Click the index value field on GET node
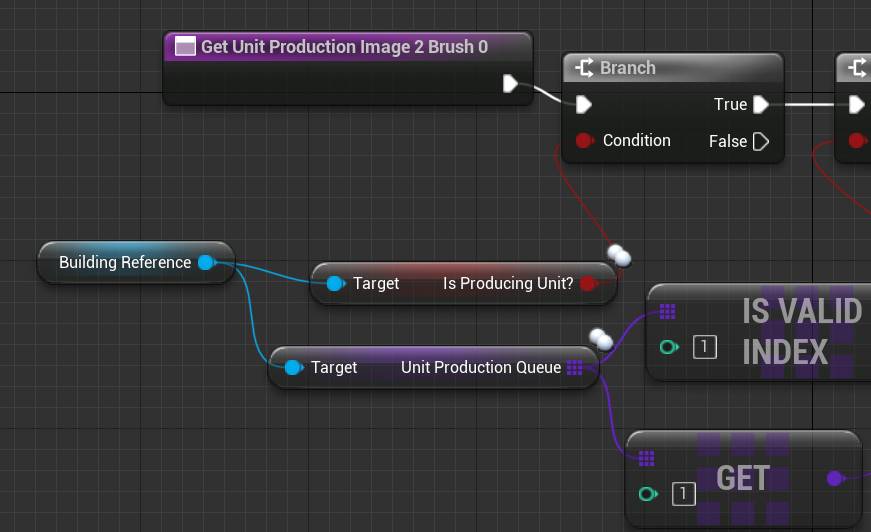 coord(683,493)
